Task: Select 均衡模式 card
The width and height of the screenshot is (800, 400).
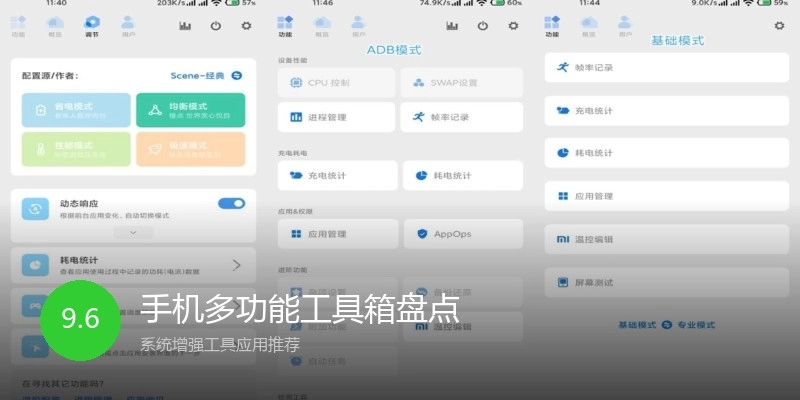Action: coord(190,110)
